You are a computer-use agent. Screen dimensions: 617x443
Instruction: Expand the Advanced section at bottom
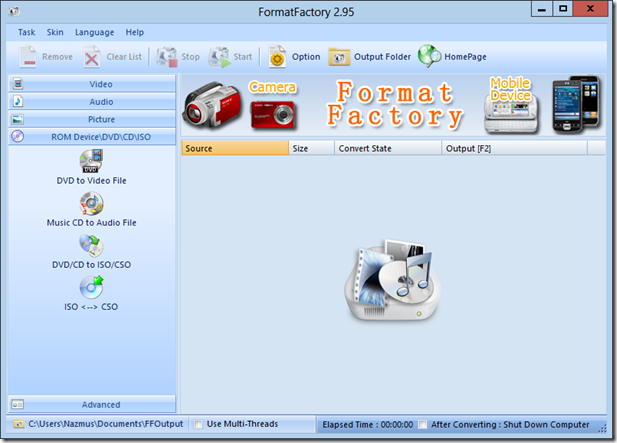pyautogui.click(x=92, y=405)
